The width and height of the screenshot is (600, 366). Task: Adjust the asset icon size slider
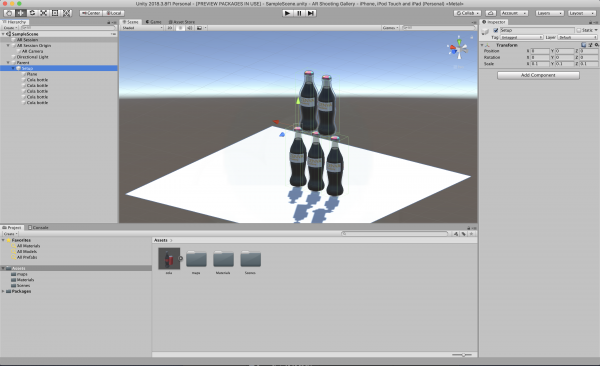pyautogui.click(x=462, y=355)
